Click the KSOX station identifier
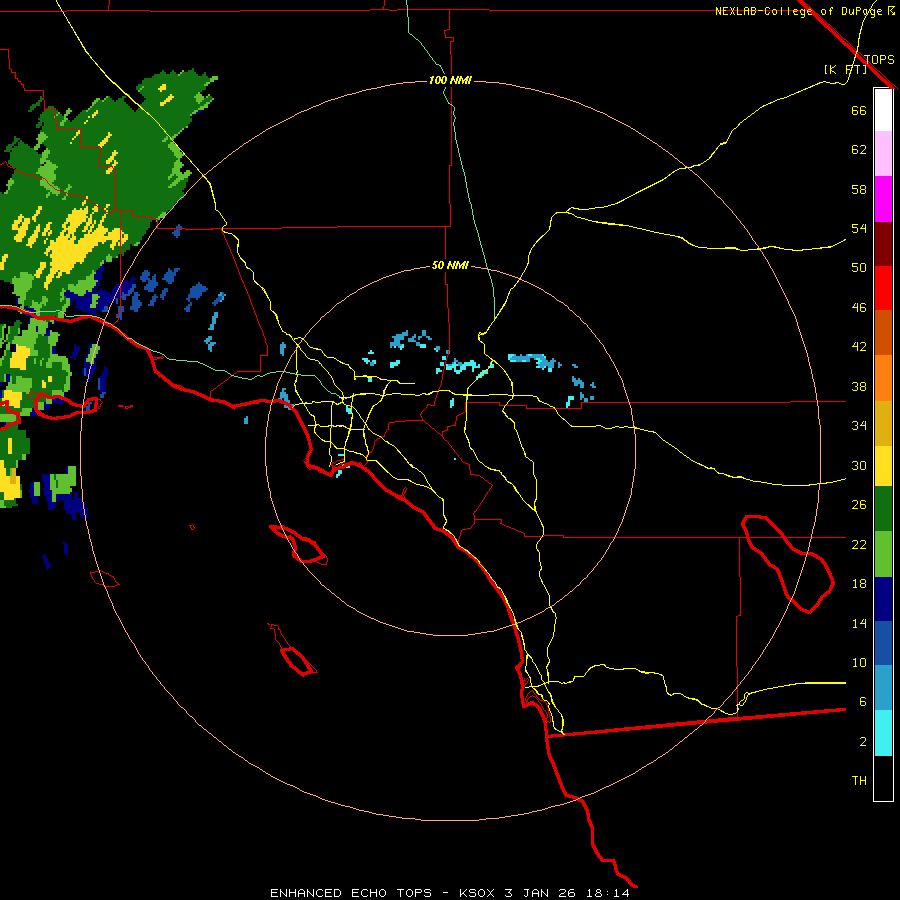Viewport: 900px width, 900px height. pyautogui.click(x=478, y=893)
